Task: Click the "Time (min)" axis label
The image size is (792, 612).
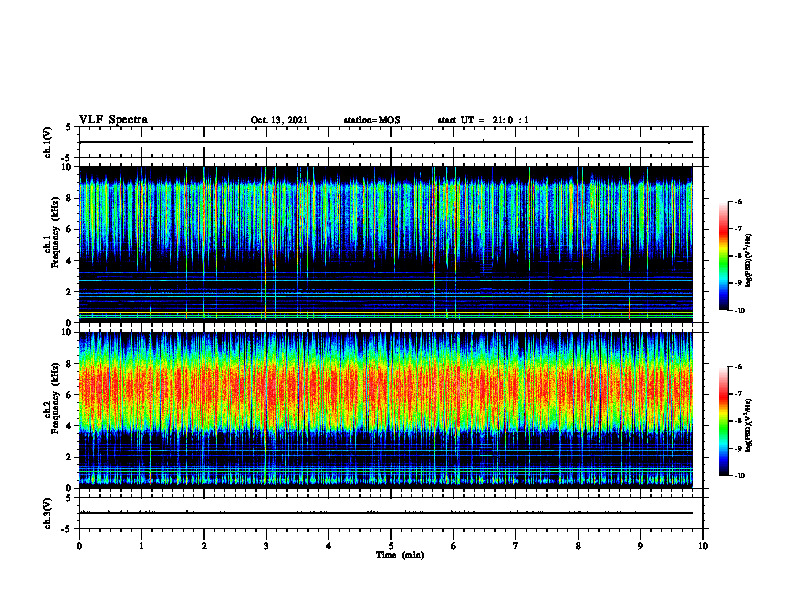Action: [400, 555]
